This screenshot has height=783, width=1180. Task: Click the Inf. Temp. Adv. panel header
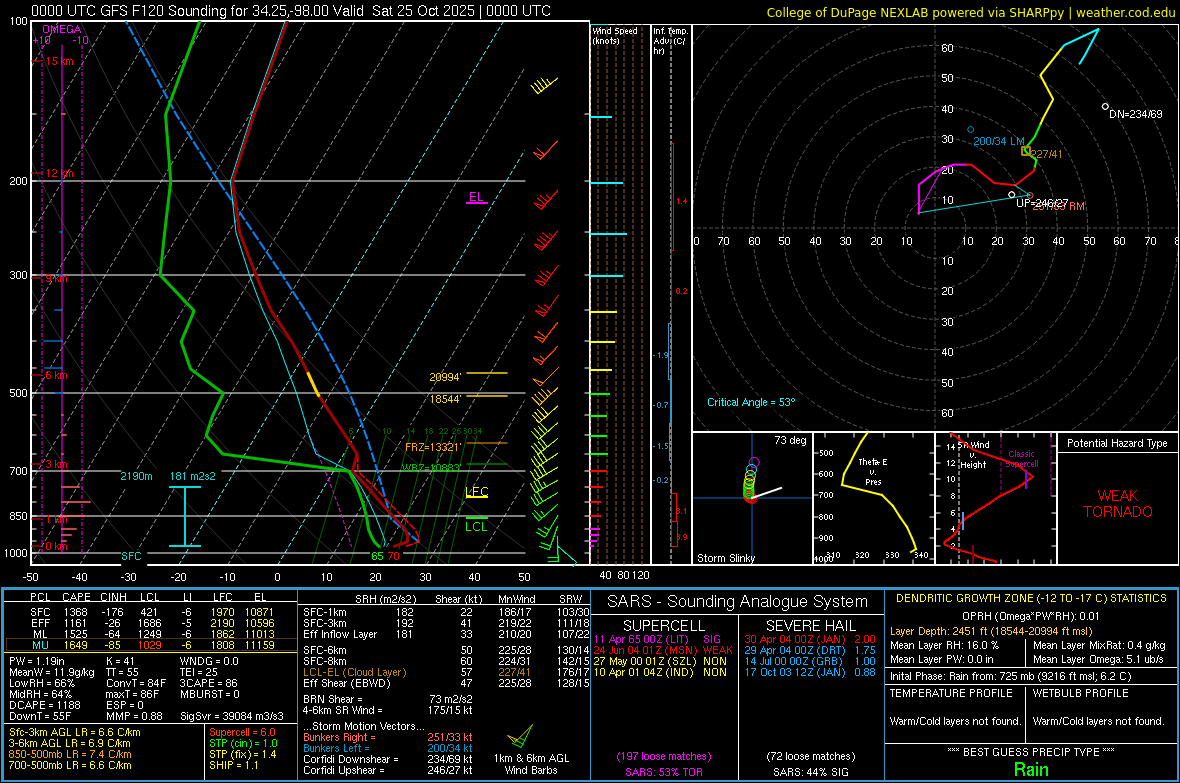pos(670,41)
